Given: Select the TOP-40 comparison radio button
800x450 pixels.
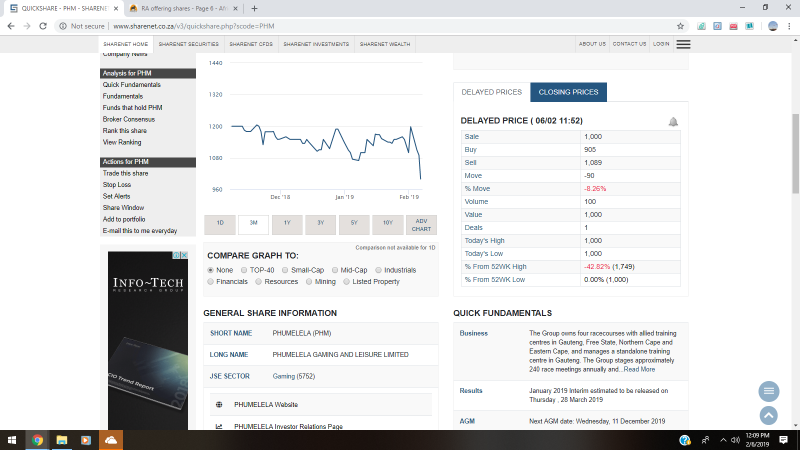Looking at the screenshot, I should click(245, 270).
